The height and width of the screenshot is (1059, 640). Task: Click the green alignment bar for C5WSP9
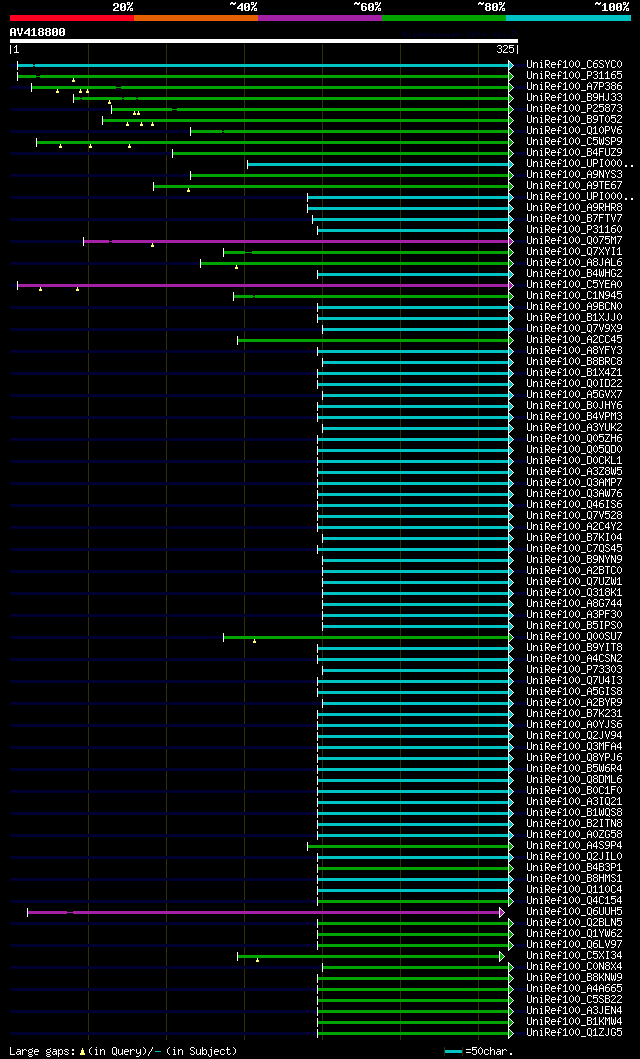pyautogui.click(x=273, y=143)
